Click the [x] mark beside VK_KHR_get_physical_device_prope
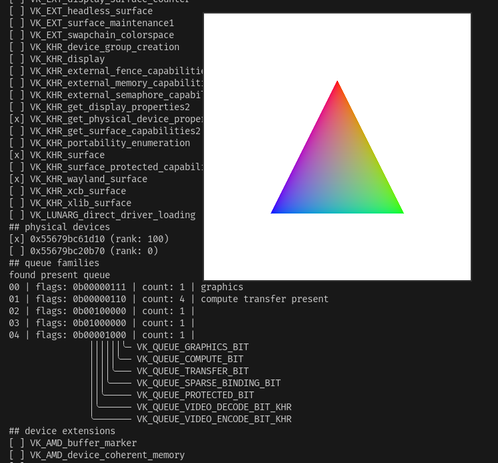 (17, 119)
